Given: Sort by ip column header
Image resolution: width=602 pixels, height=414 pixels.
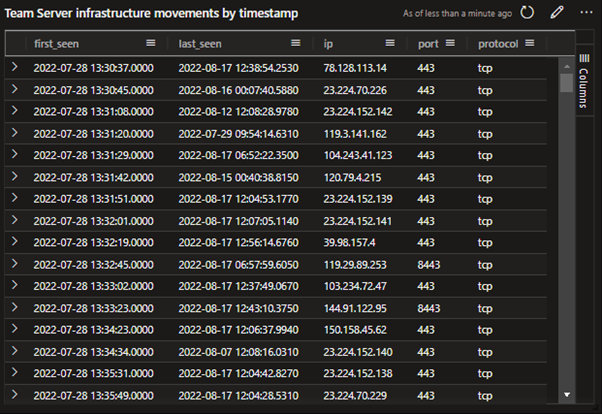Looking at the screenshot, I should pos(328,44).
